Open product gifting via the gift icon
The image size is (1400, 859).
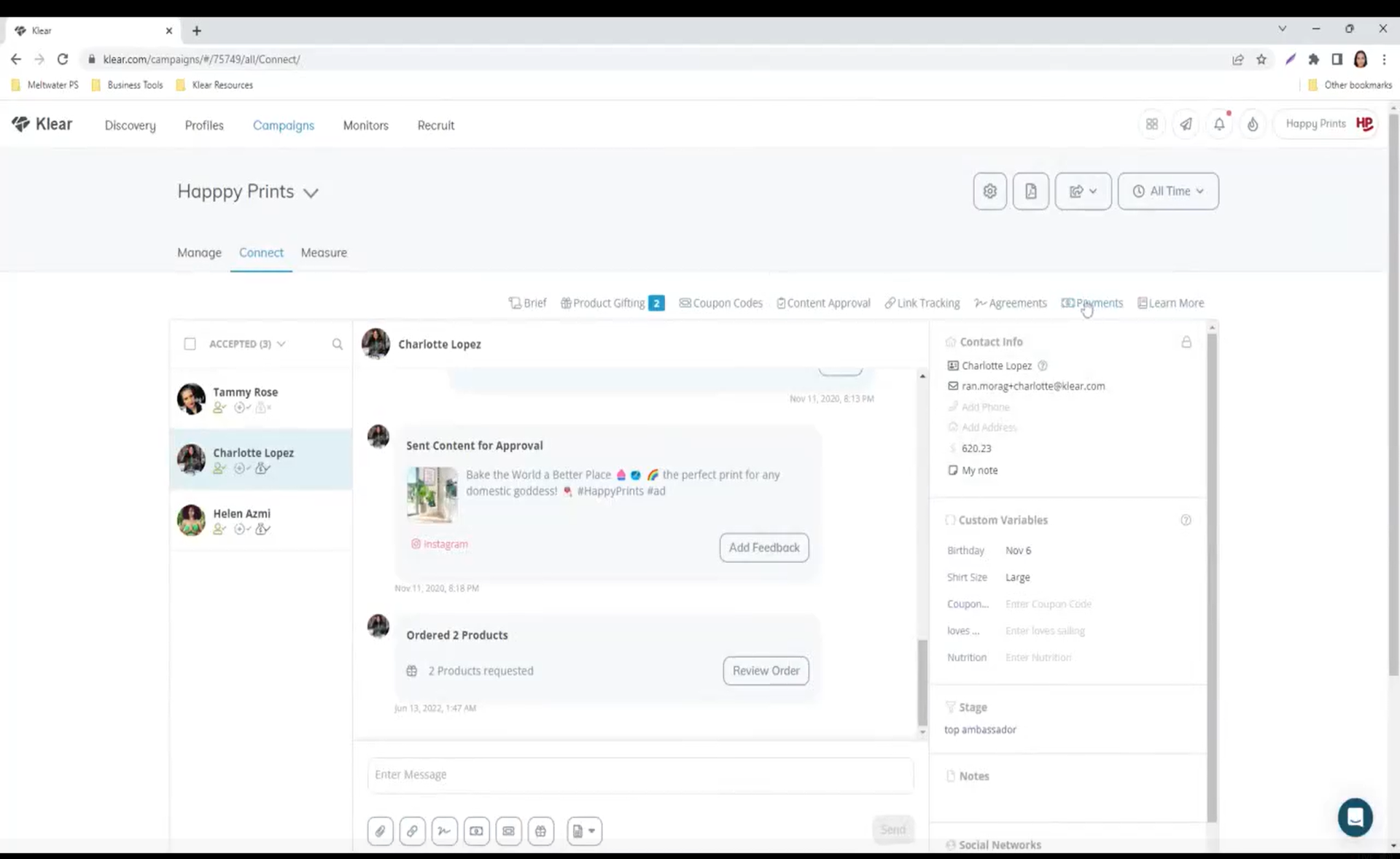coord(541,831)
